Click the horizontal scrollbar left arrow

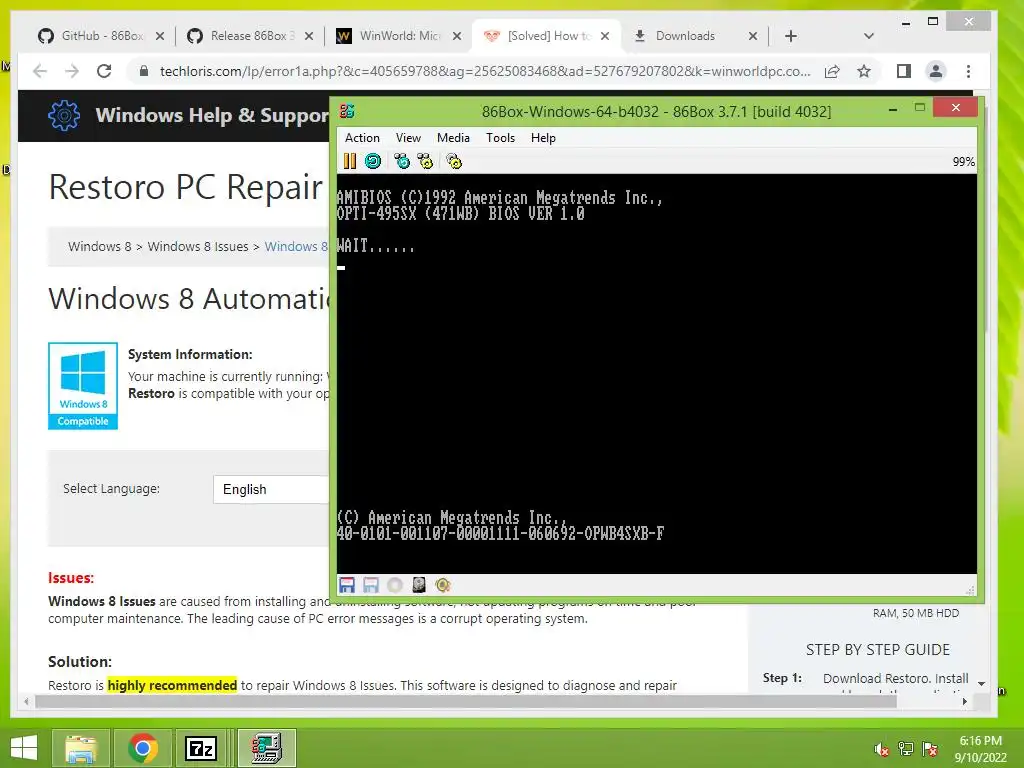point(26,701)
